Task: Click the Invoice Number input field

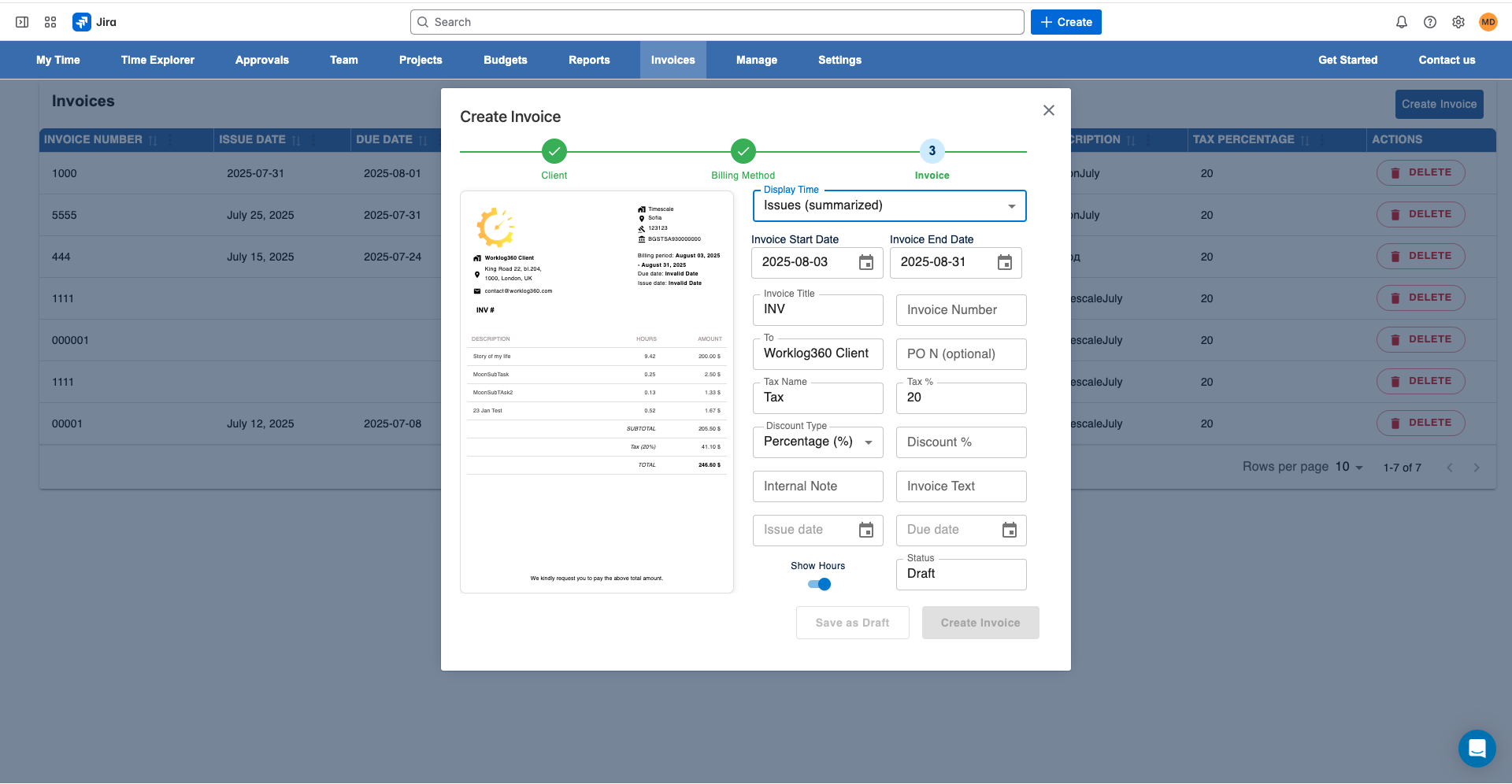Action: pyautogui.click(x=962, y=310)
